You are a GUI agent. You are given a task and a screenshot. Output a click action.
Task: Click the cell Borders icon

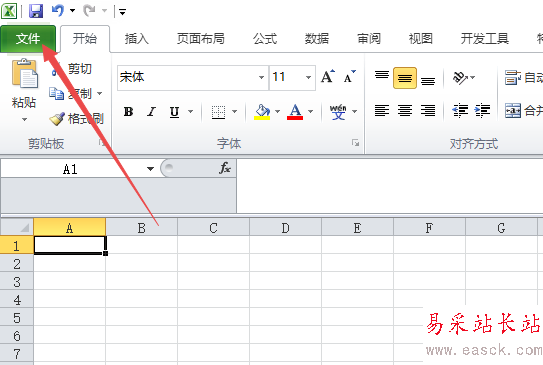219,112
